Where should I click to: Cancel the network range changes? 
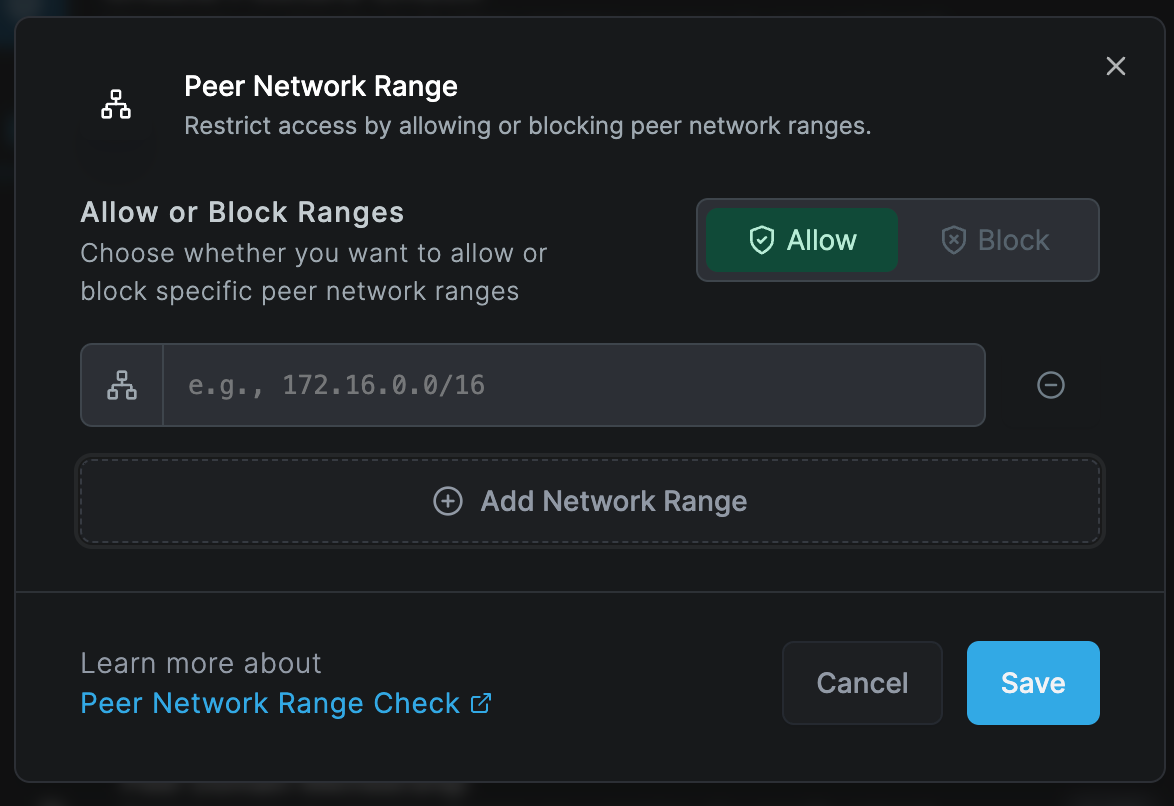coord(862,683)
